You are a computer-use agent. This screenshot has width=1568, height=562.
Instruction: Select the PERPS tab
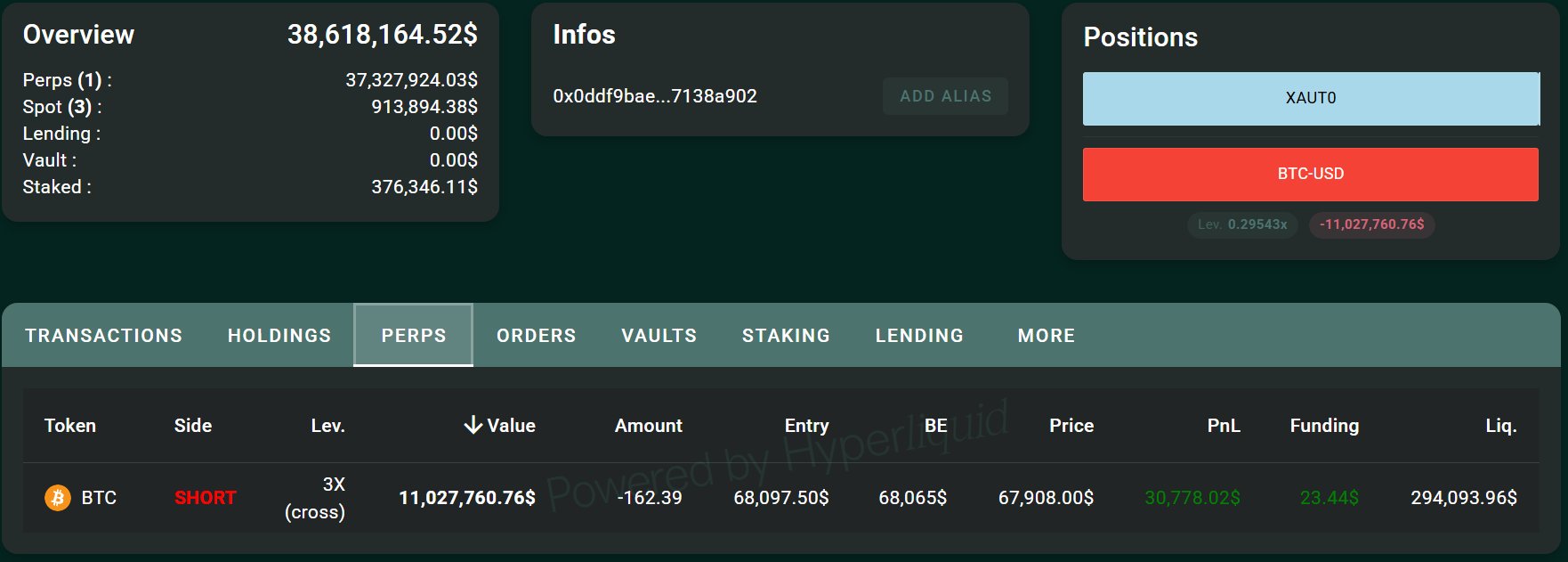tap(414, 336)
